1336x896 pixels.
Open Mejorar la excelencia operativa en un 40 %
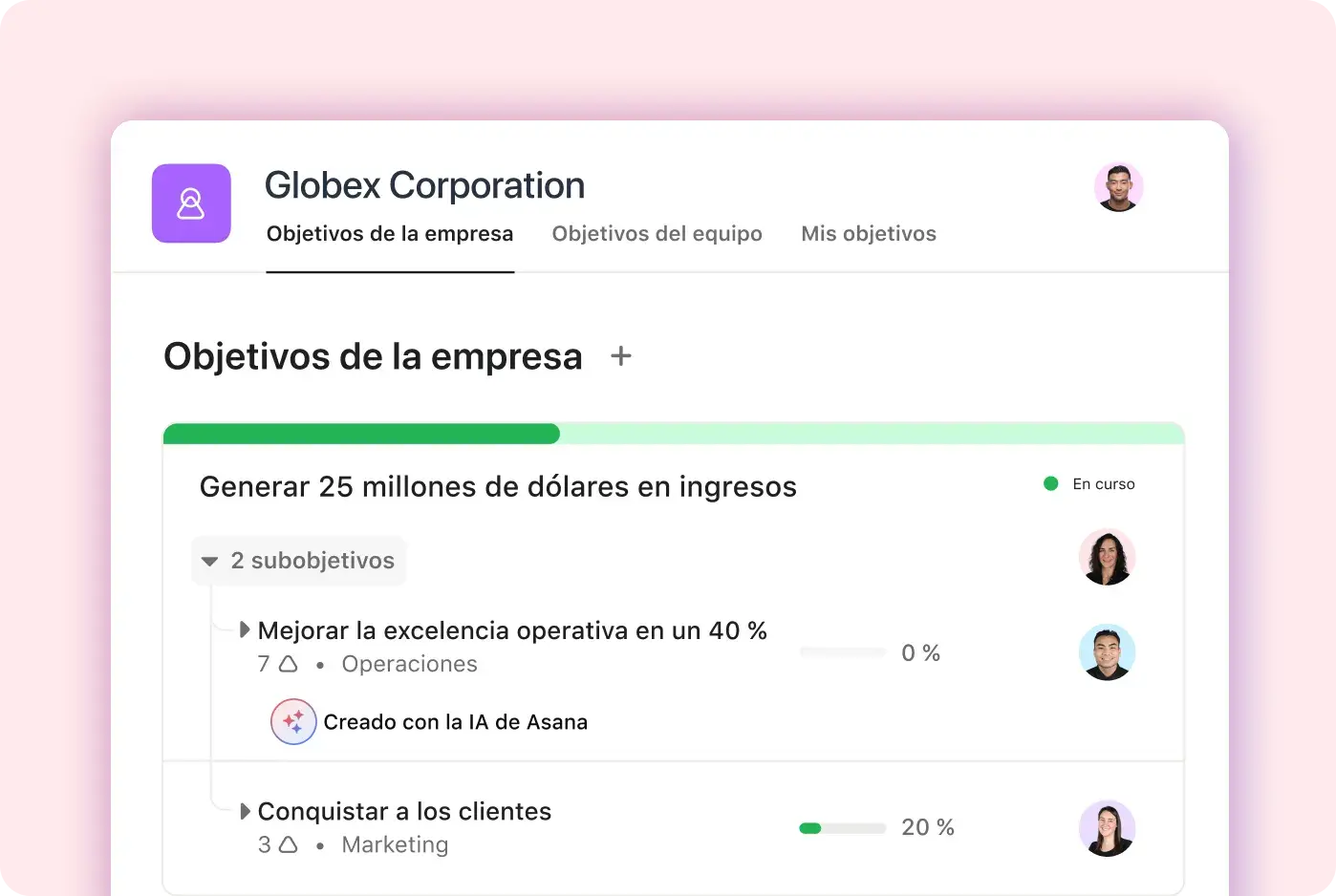512,630
